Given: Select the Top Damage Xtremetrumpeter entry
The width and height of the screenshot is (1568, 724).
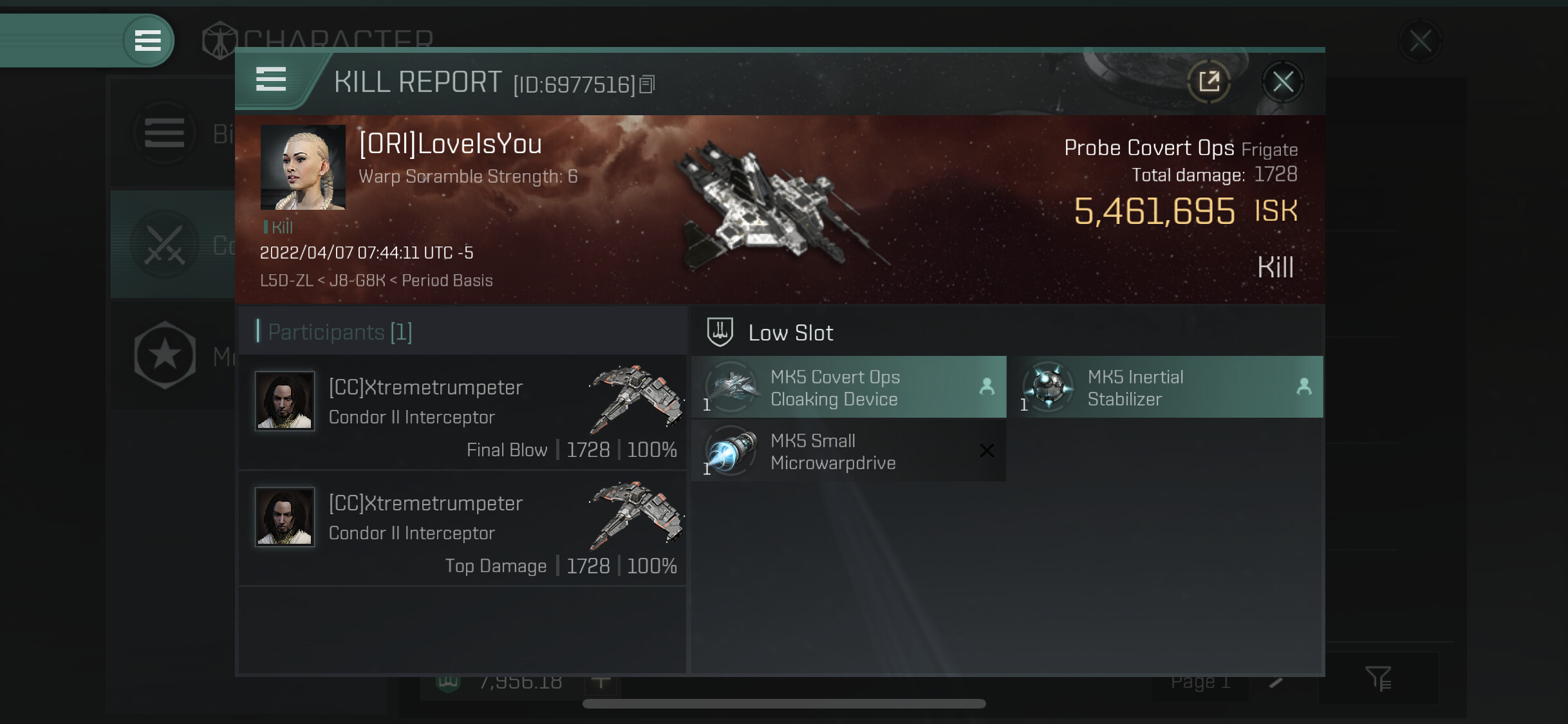Looking at the screenshot, I should point(462,528).
